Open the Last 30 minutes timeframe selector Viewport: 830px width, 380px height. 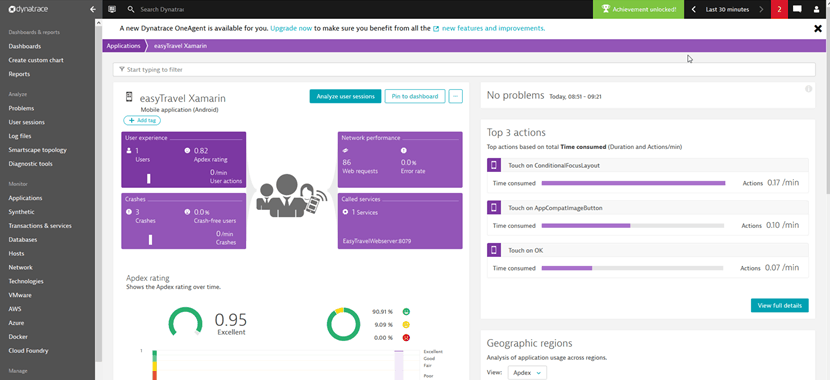coord(727,10)
